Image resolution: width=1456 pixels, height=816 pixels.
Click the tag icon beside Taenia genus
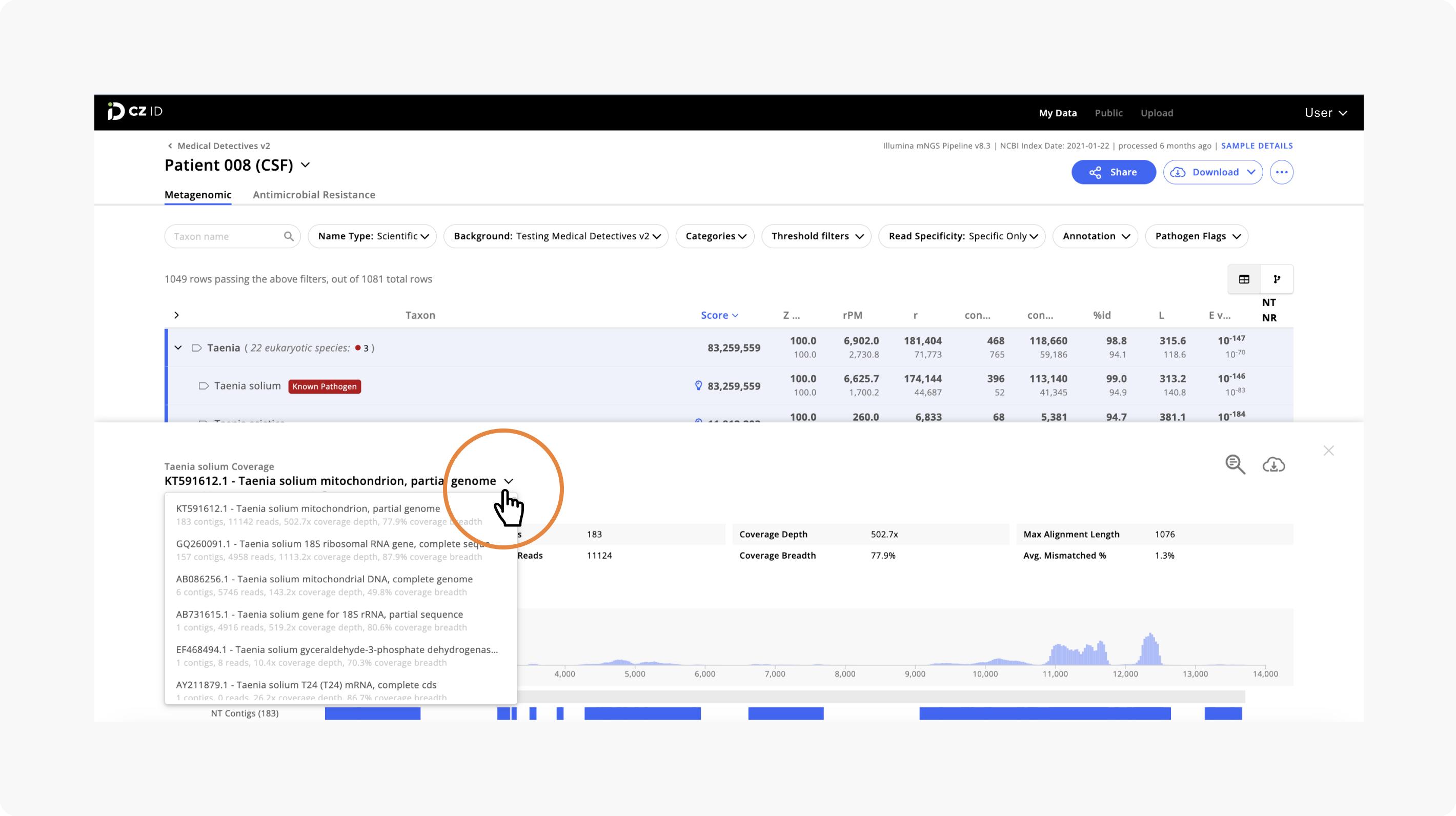(x=196, y=348)
